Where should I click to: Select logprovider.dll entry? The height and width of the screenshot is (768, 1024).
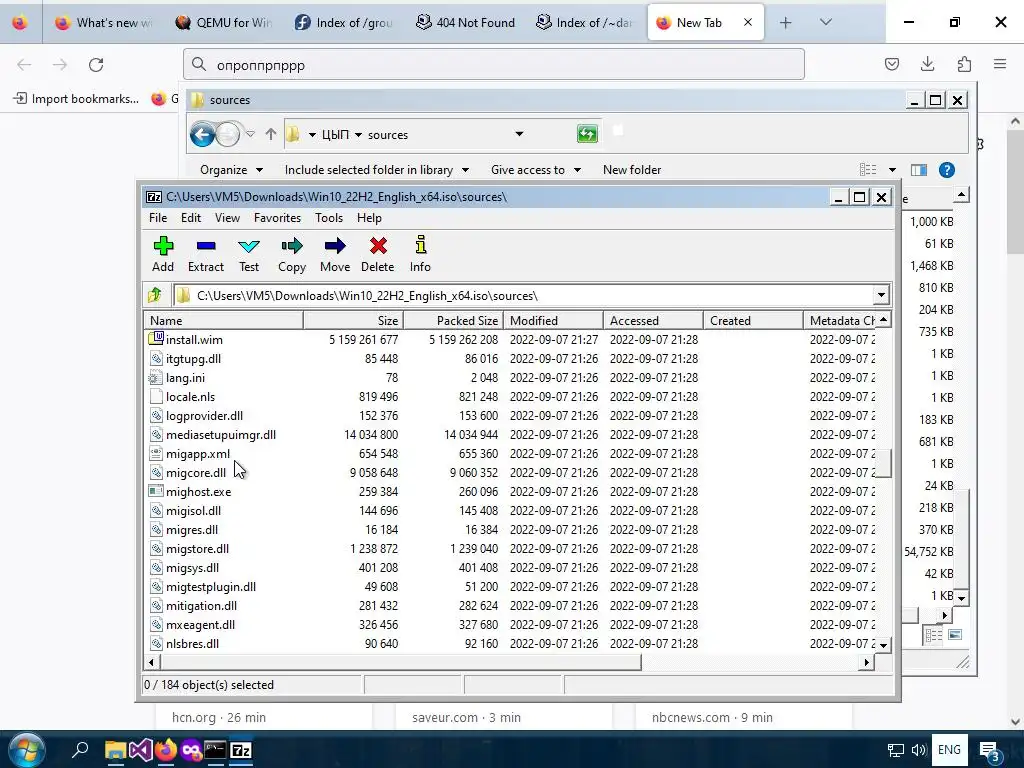click(509, 415)
